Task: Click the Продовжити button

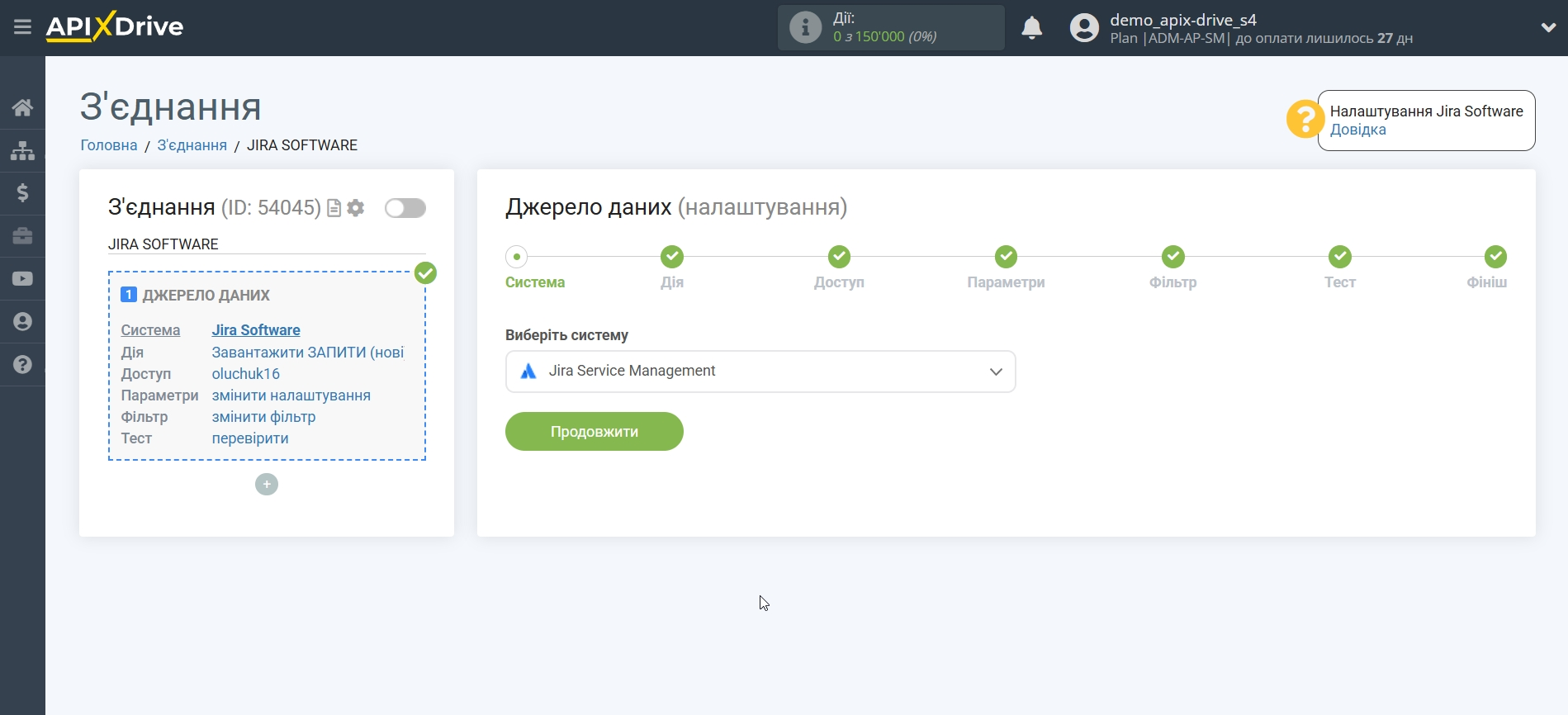Action: [595, 432]
